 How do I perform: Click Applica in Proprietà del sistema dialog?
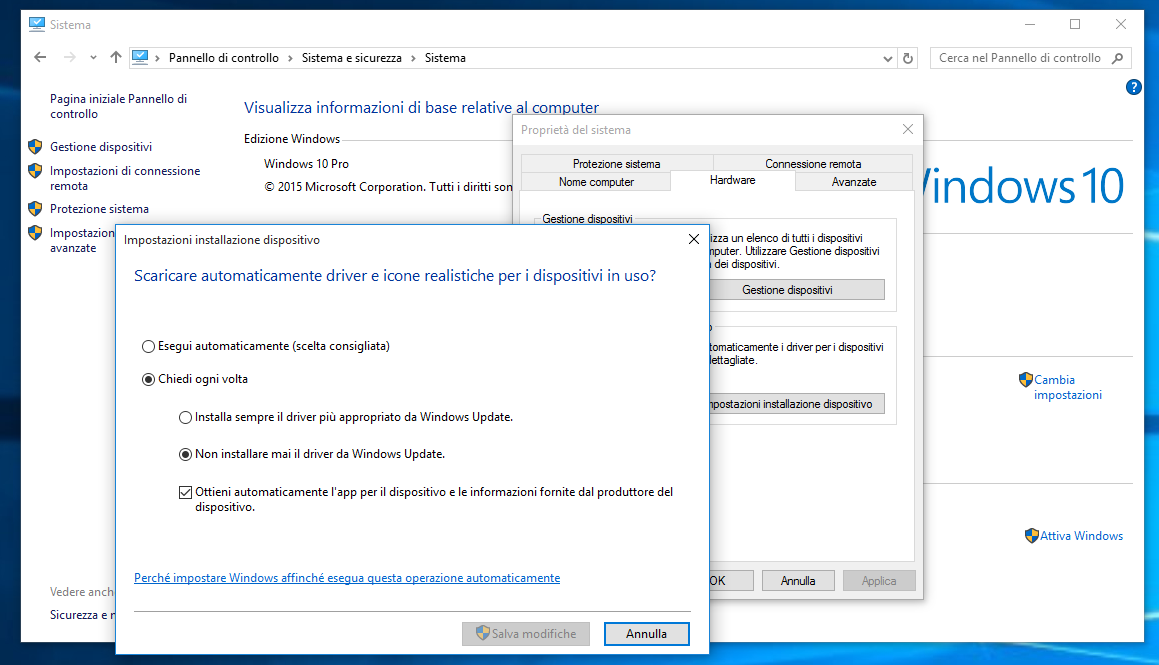click(x=879, y=581)
